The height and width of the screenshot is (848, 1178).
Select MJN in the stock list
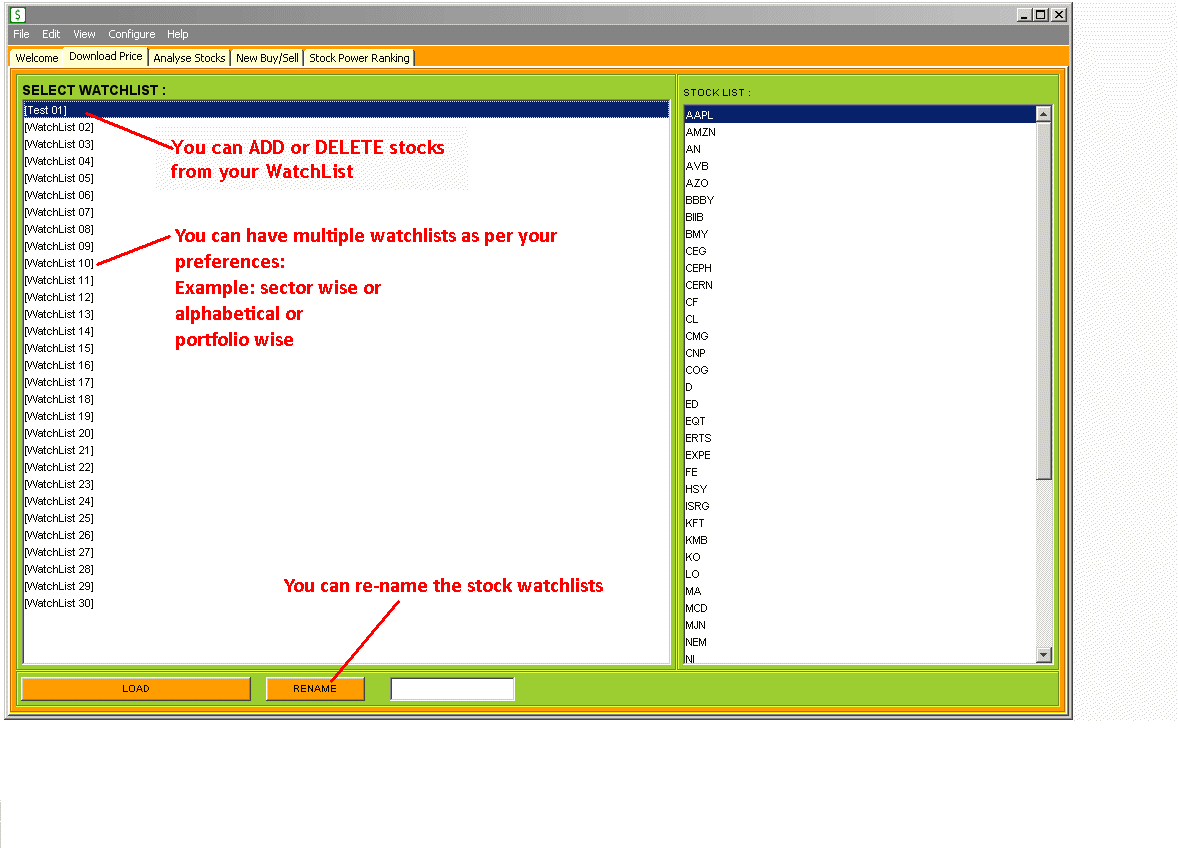click(860, 626)
